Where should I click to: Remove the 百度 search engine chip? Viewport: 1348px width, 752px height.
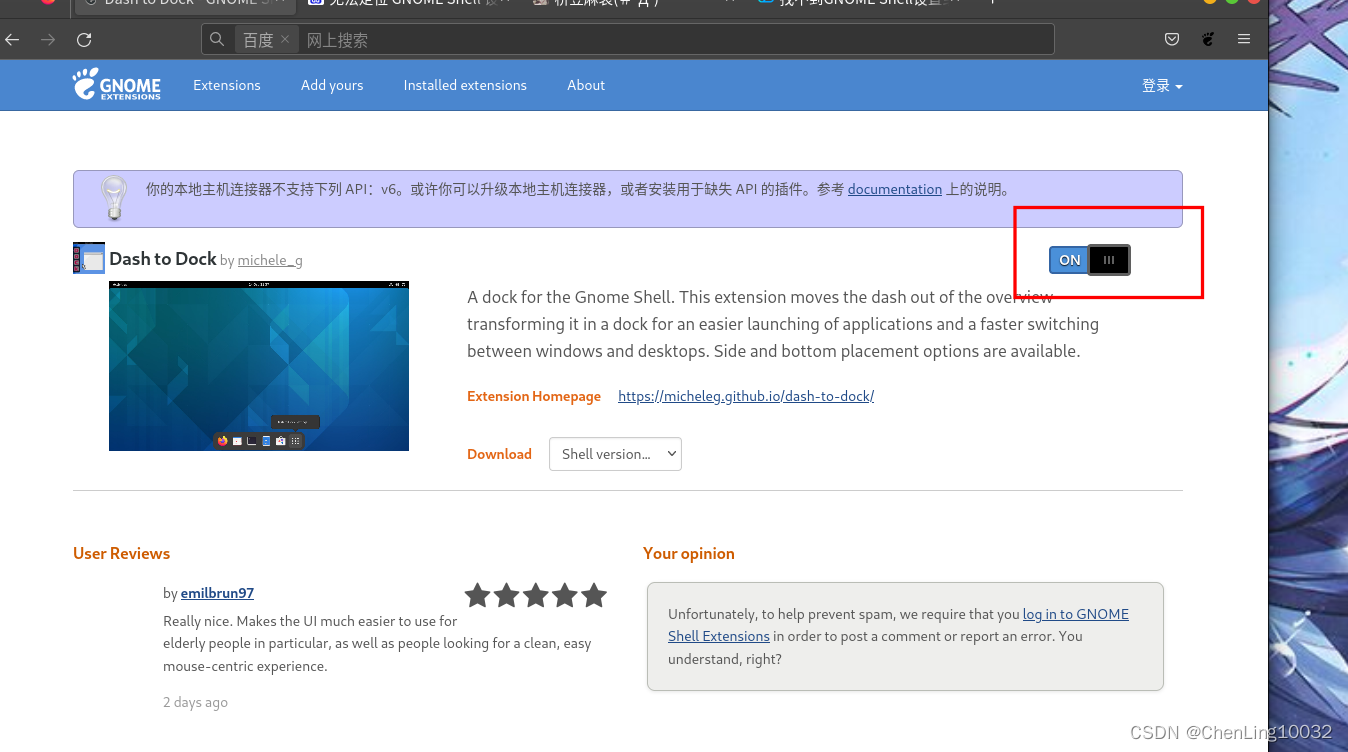pos(285,39)
